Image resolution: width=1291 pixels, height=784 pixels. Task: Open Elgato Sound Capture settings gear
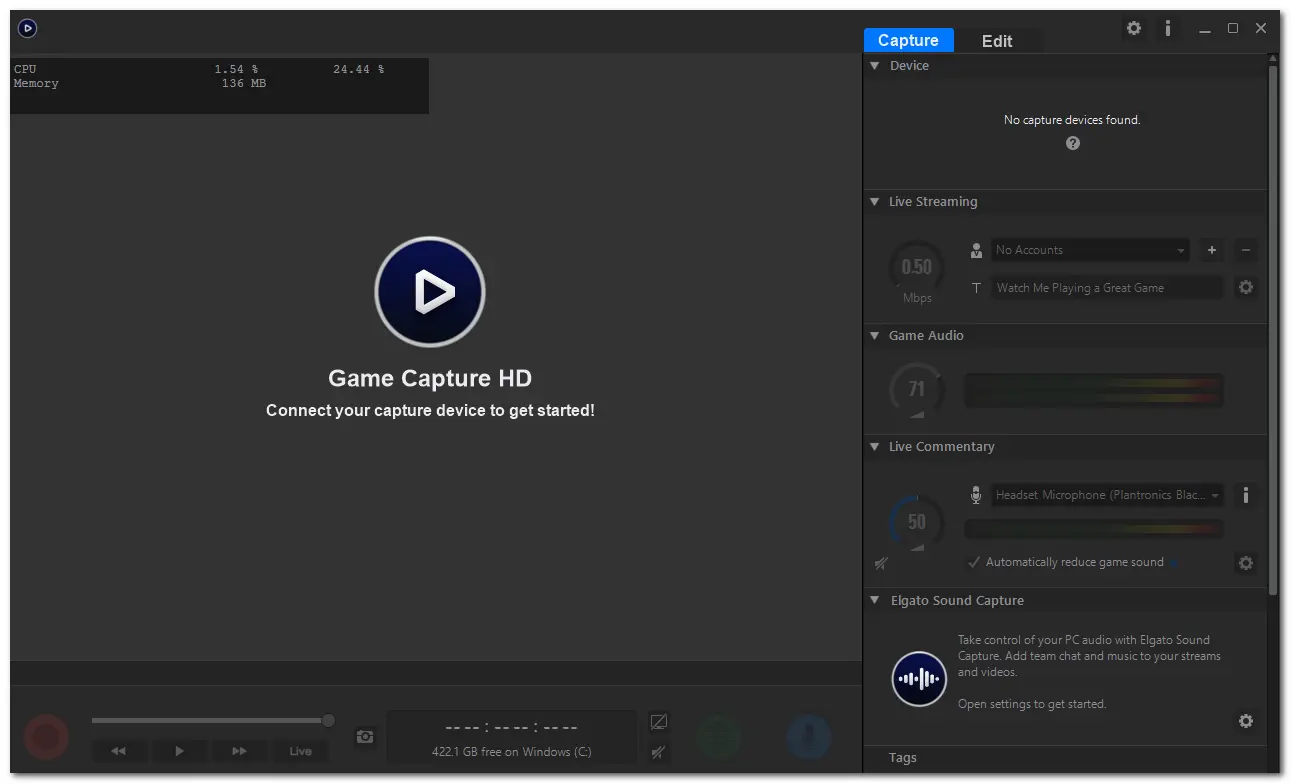pos(1246,721)
